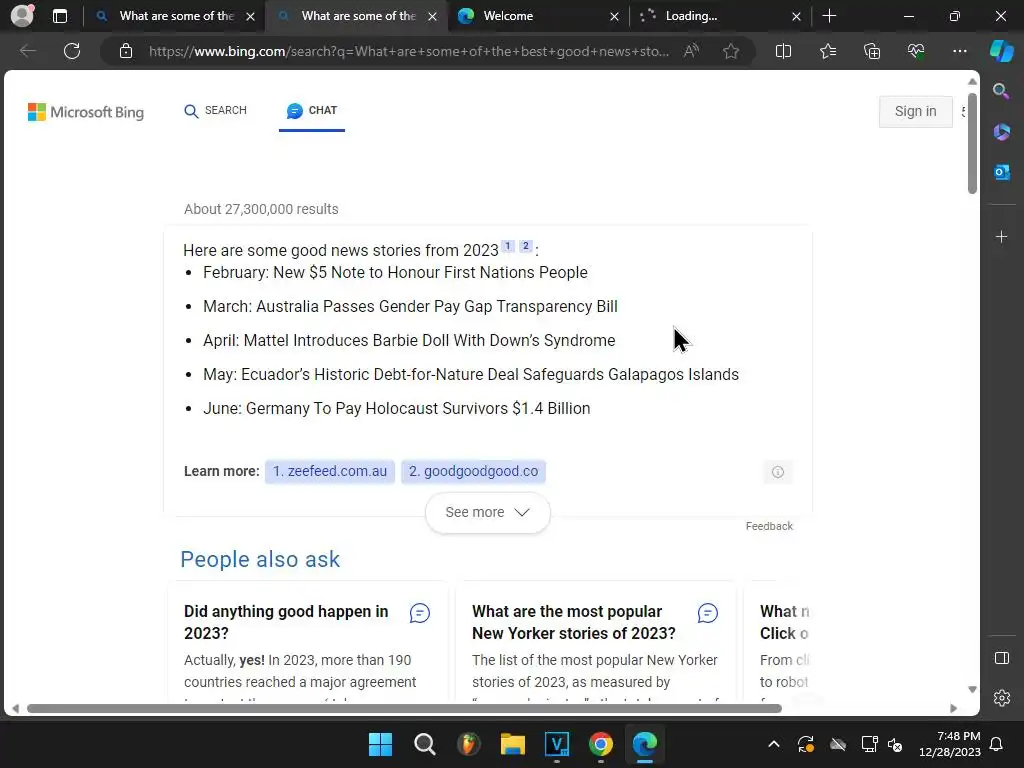Switch to the Welcome tab

coord(537,16)
